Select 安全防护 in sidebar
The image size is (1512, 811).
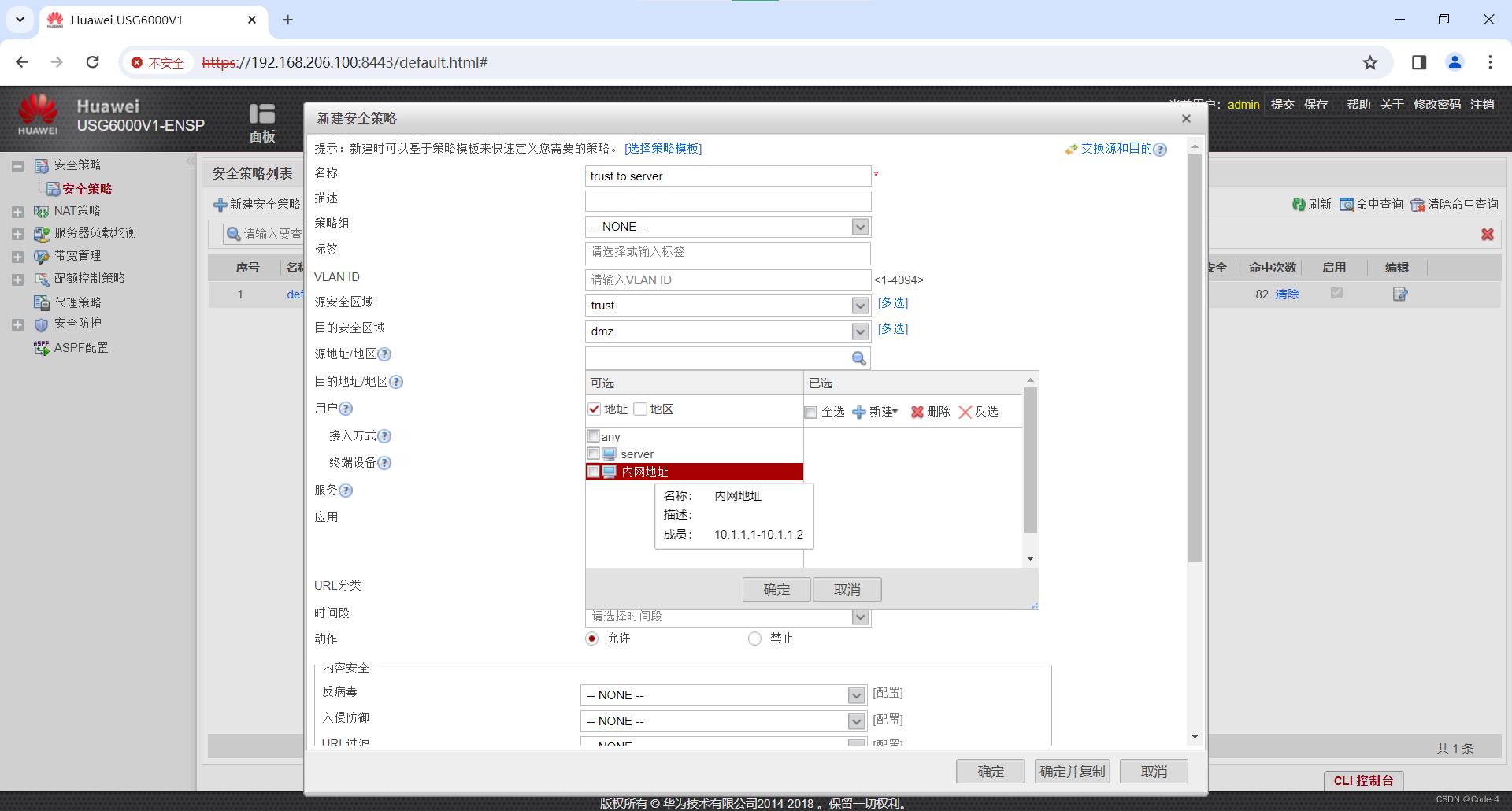77,324
